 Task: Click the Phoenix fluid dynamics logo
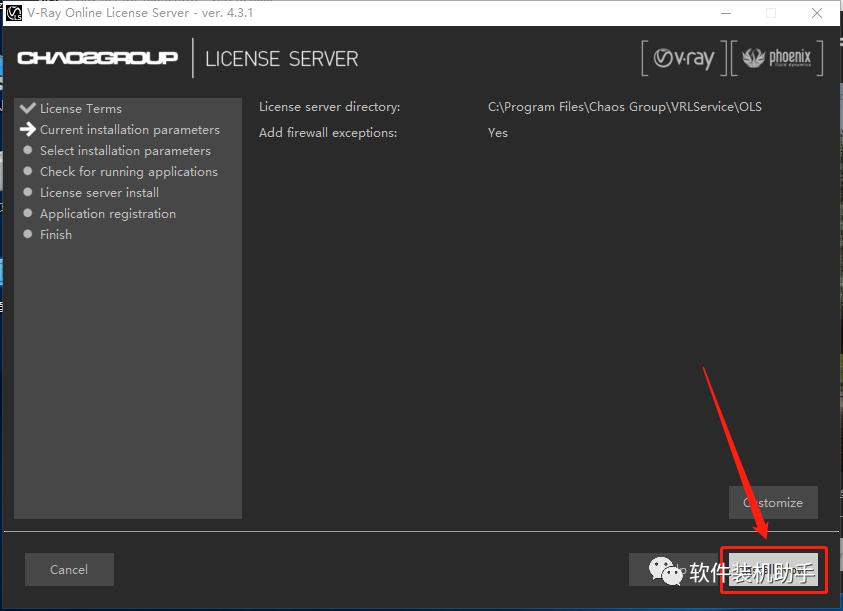point(777,58)
